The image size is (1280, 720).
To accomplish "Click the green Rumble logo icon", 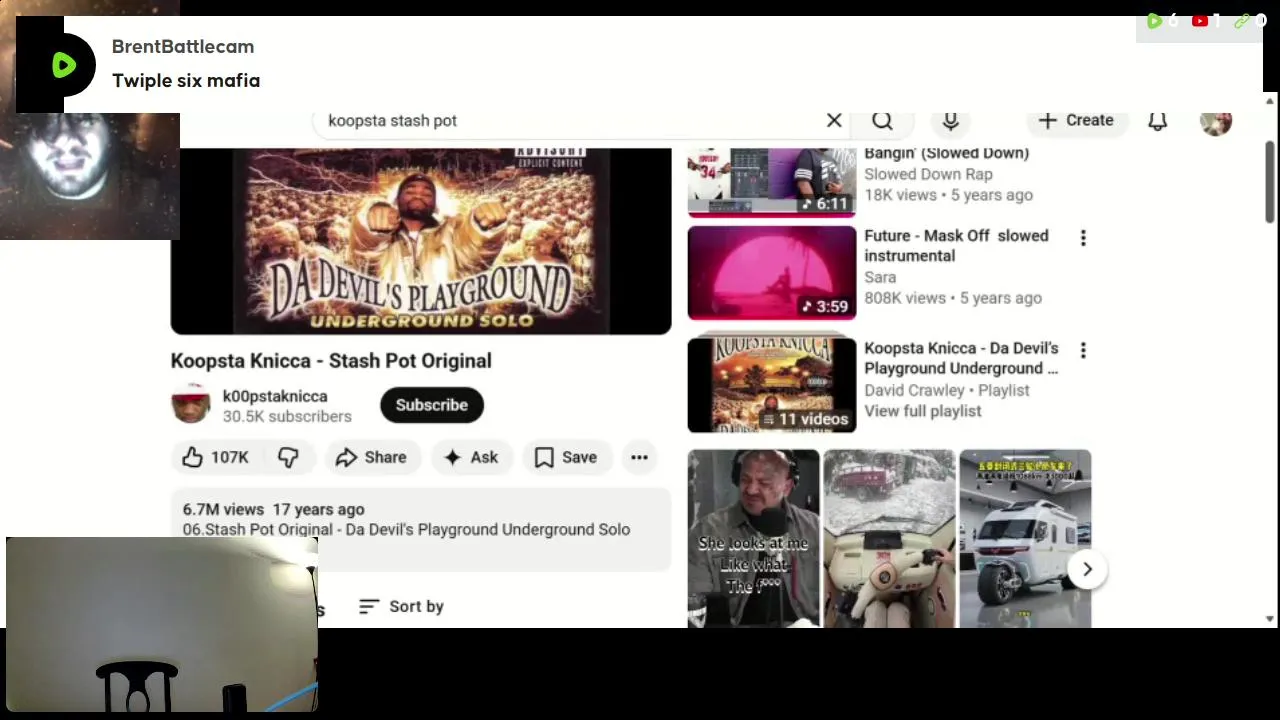I will [x=64, y=65].
